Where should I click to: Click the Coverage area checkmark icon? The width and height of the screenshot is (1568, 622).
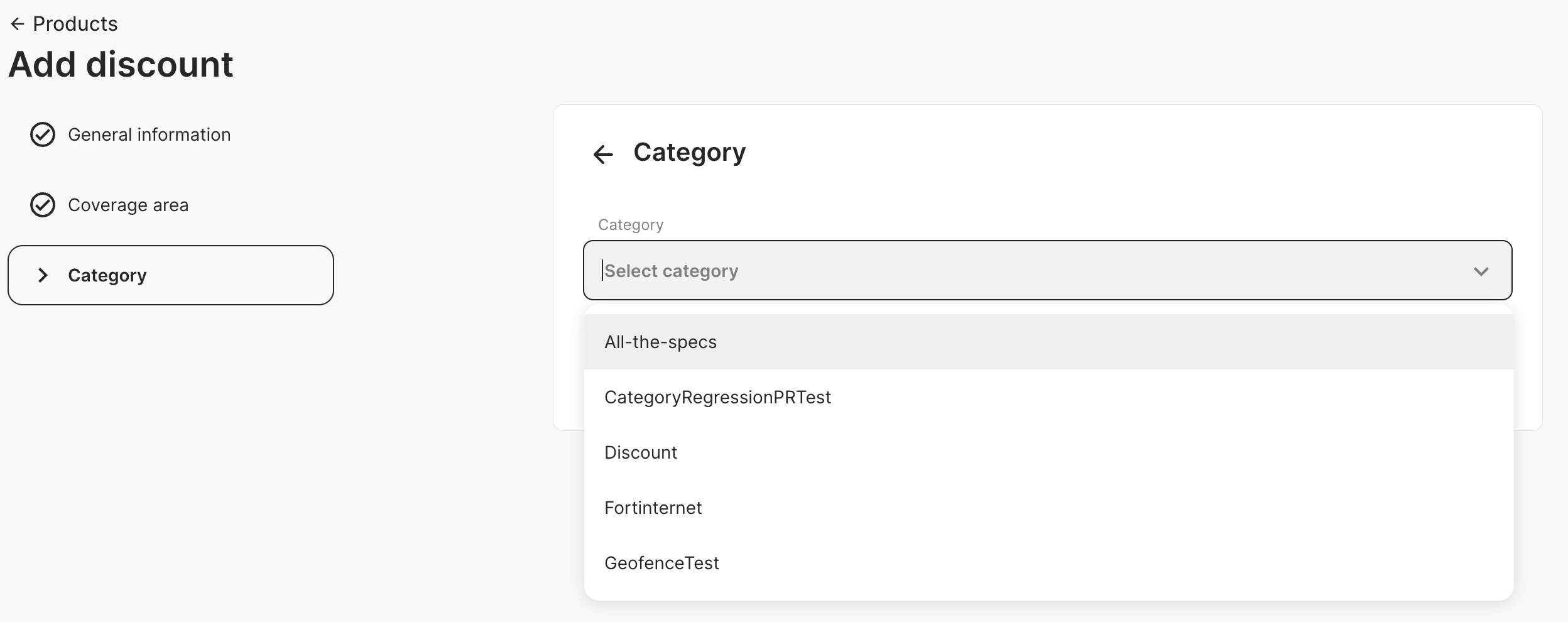pyautogui.click(x=43, y=205)
